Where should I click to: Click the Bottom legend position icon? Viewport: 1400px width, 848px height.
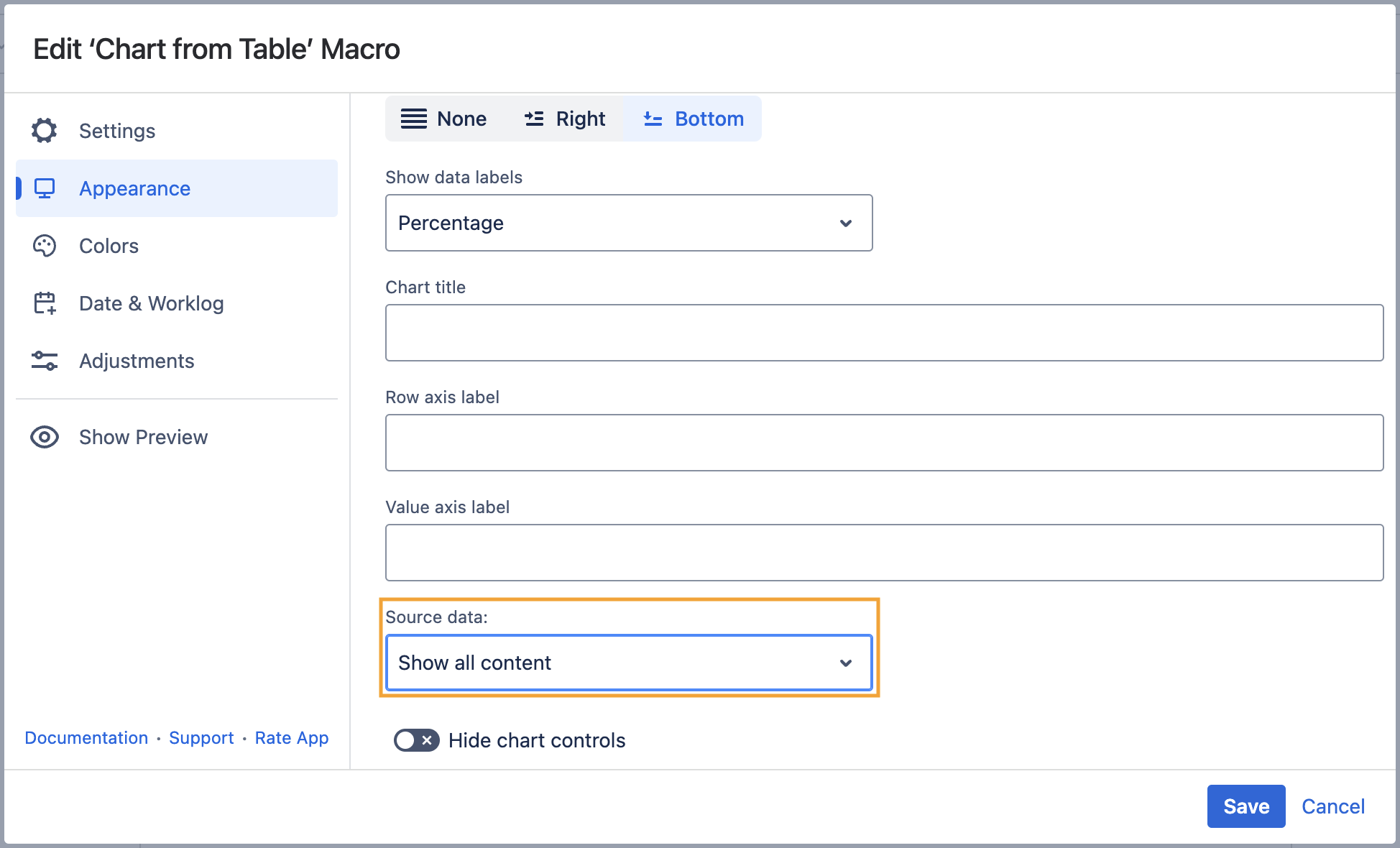pos(653,119)
